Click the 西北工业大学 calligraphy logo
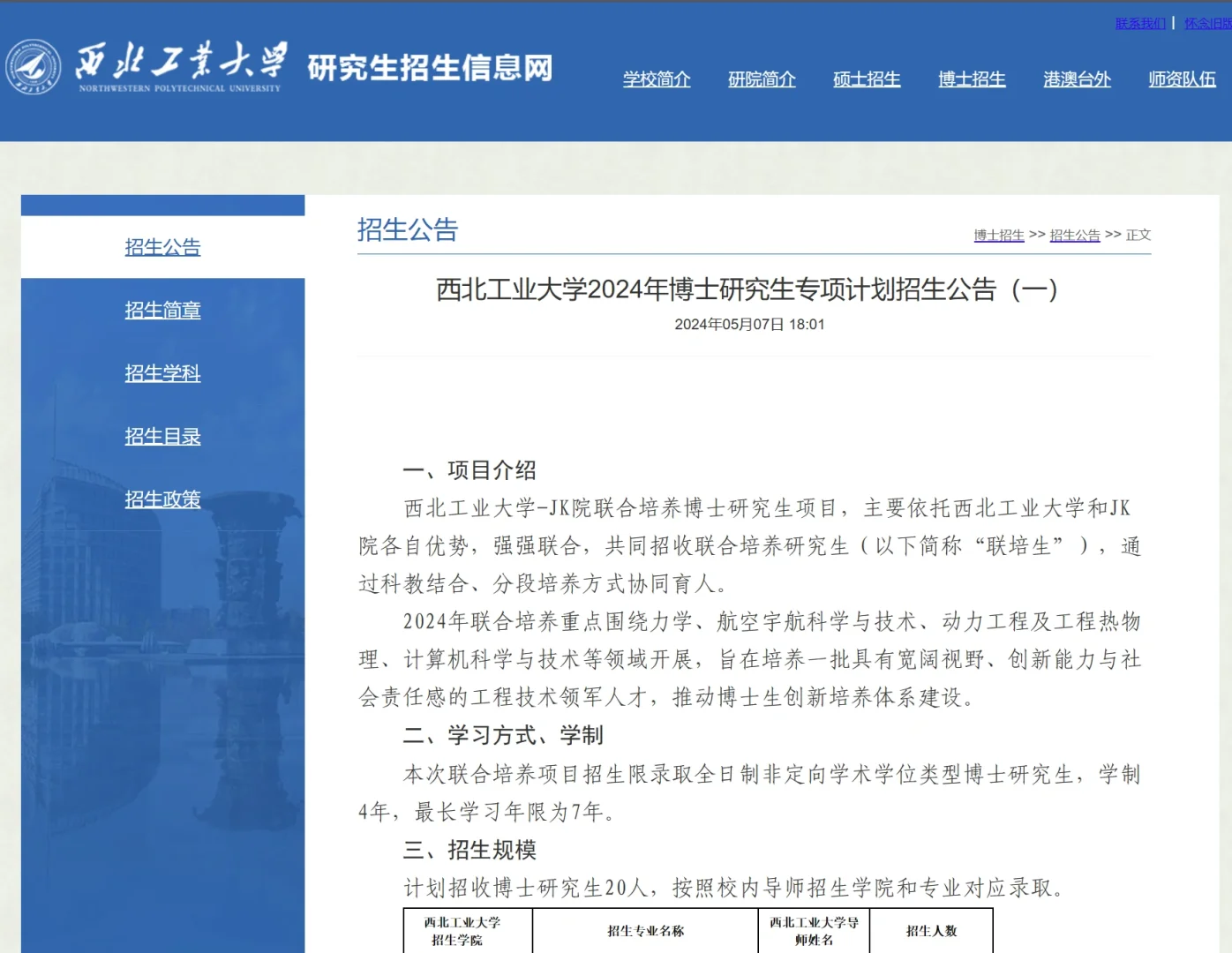The height and width of the screenshot is (953, 1232). click(181, 66)
